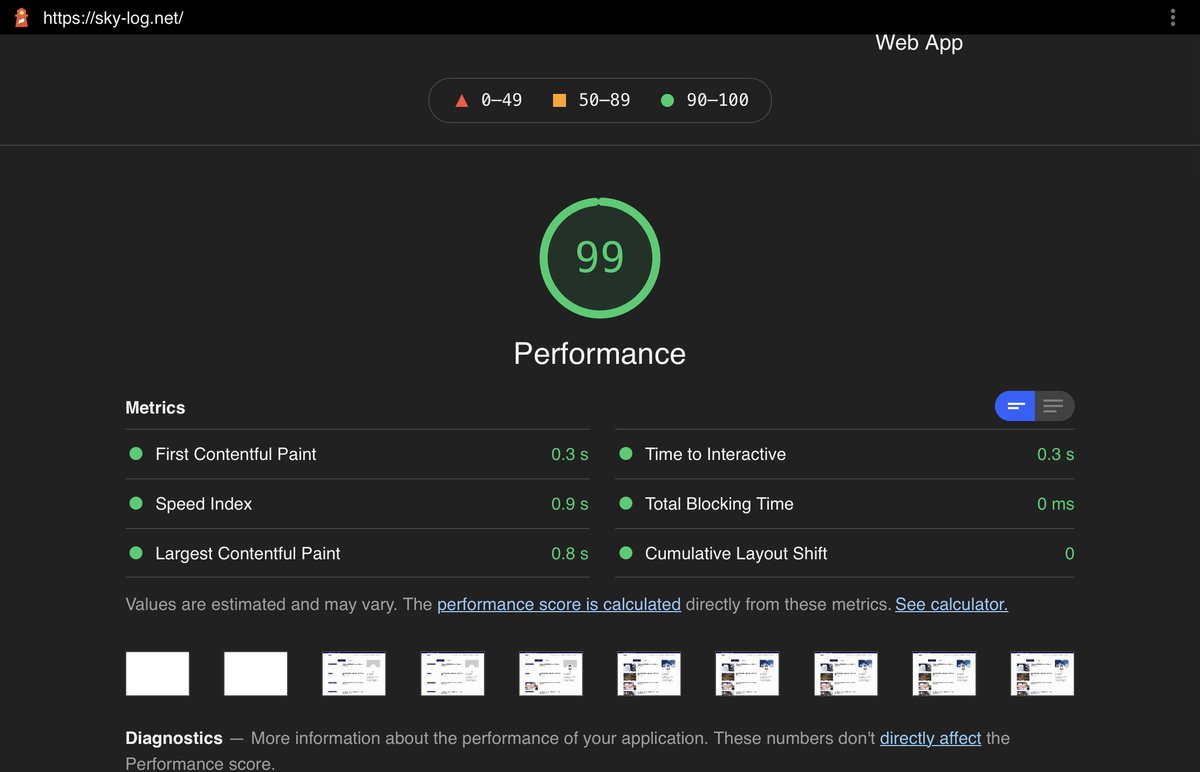Viewport: 1200px width, 772px height.
Task: Click the "Cumulative Layout Shift" metric label
Action: (736, 553)
